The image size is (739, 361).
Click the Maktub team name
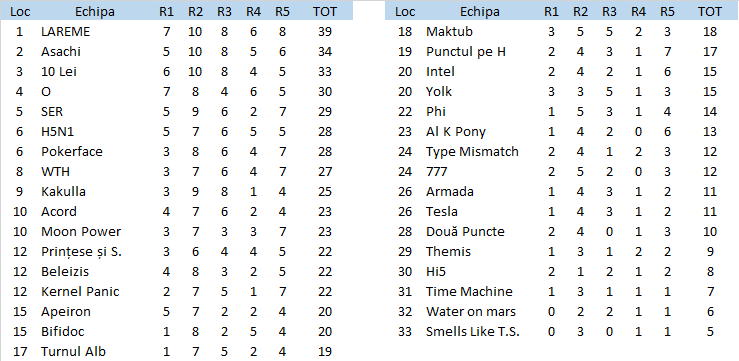pos(449,32)
